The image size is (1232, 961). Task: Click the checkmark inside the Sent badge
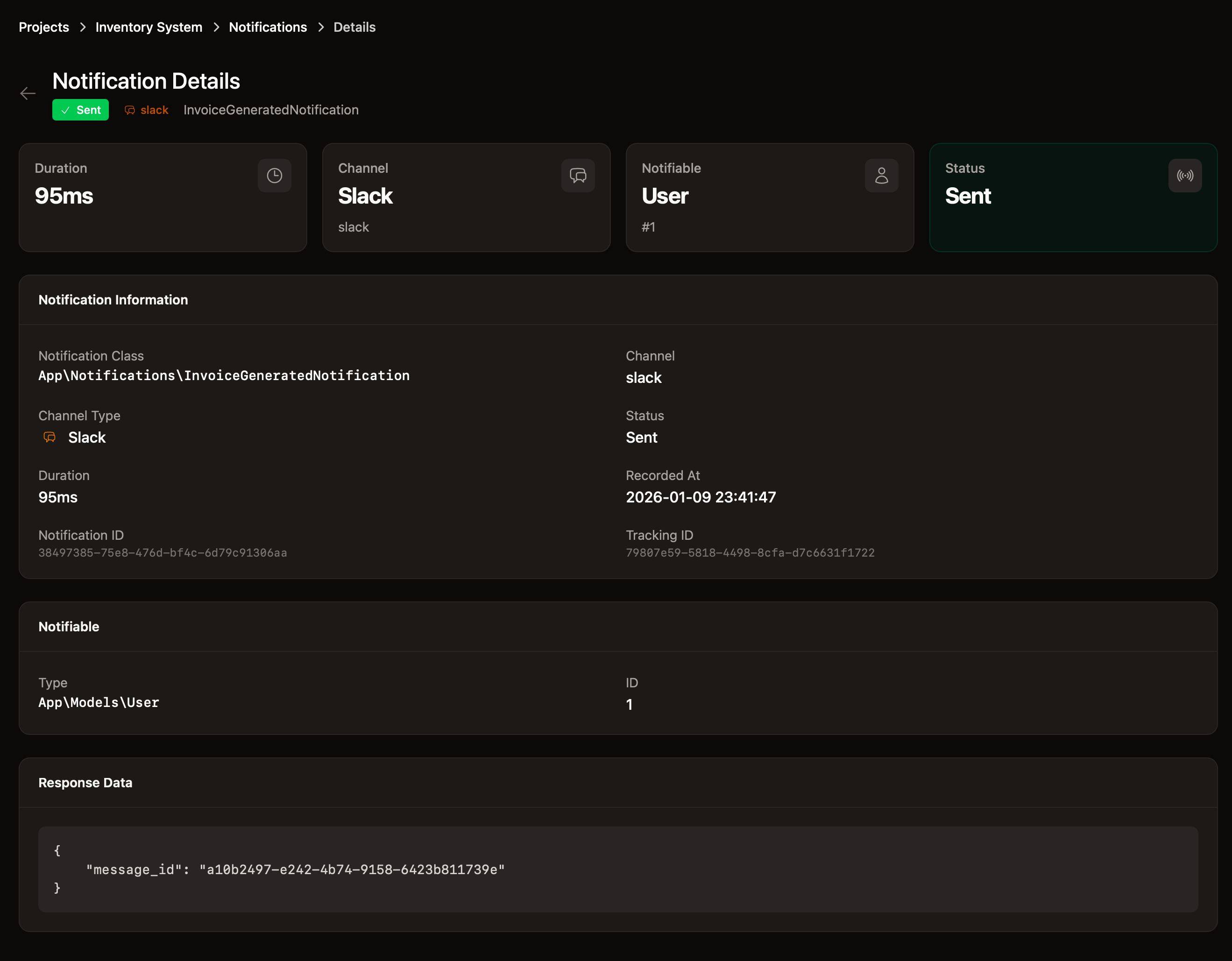tap(65, 110)
